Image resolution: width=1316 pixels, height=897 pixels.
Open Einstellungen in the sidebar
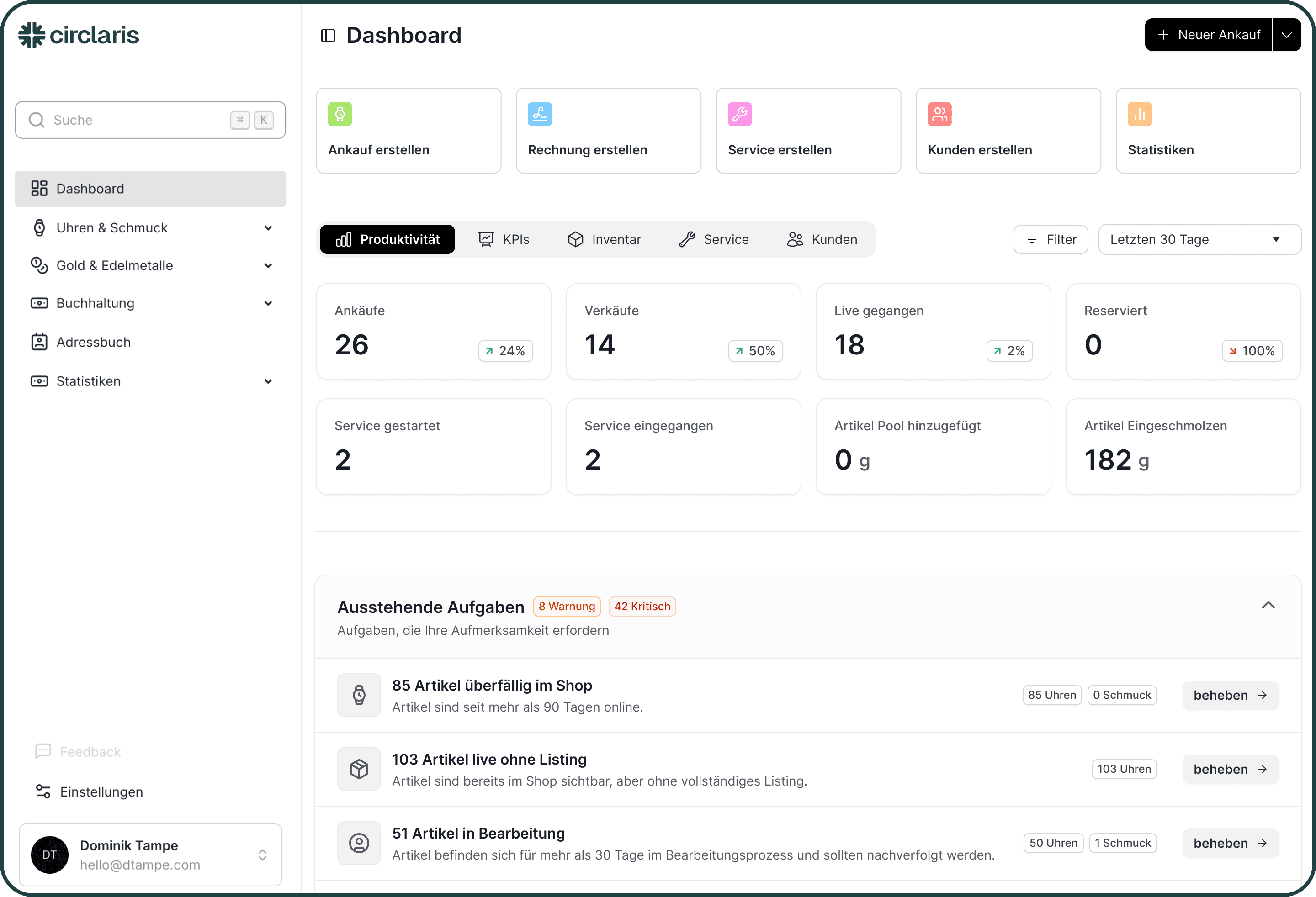(101, 792)
